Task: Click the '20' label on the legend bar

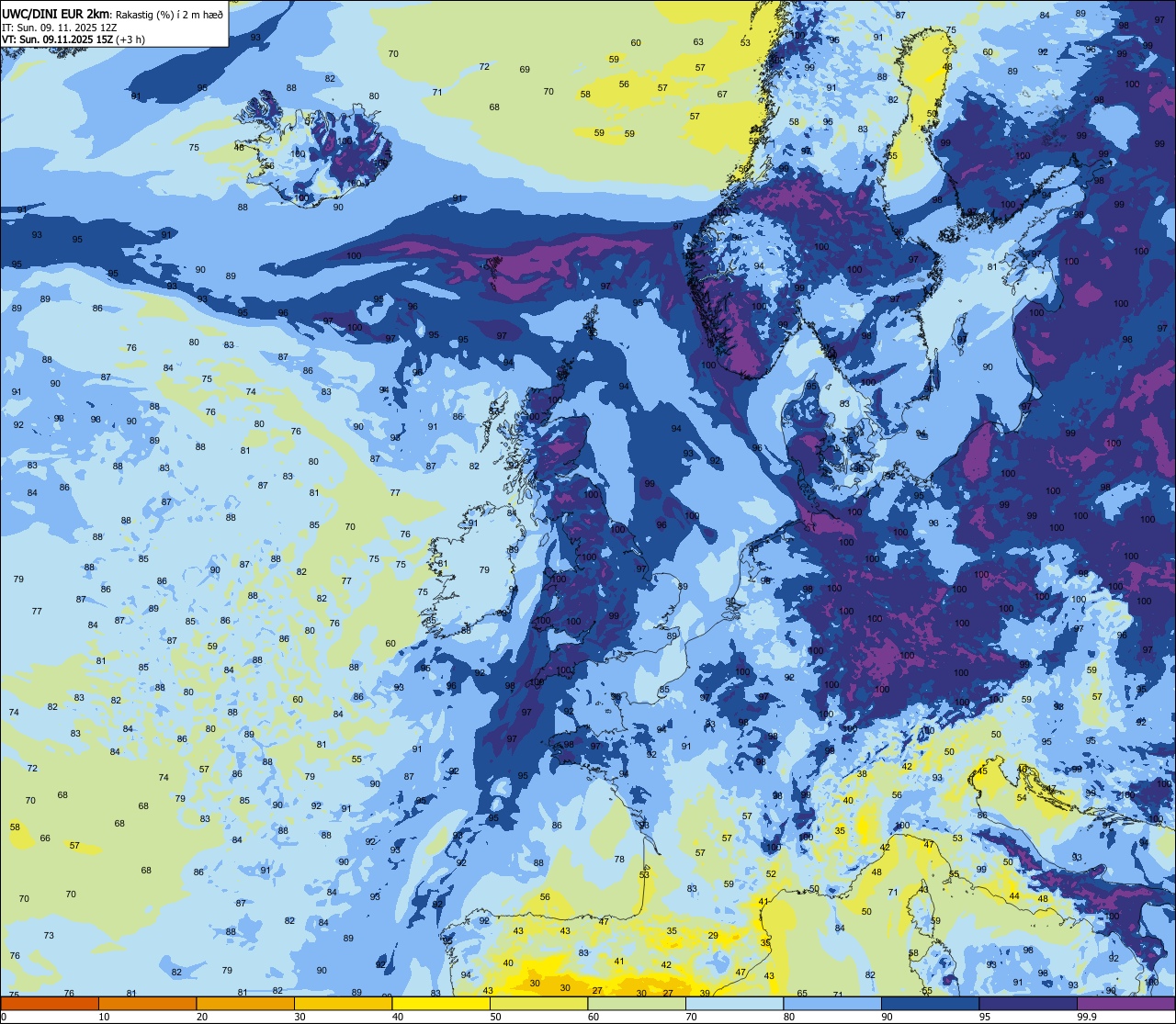Action: coord(201,1017)
